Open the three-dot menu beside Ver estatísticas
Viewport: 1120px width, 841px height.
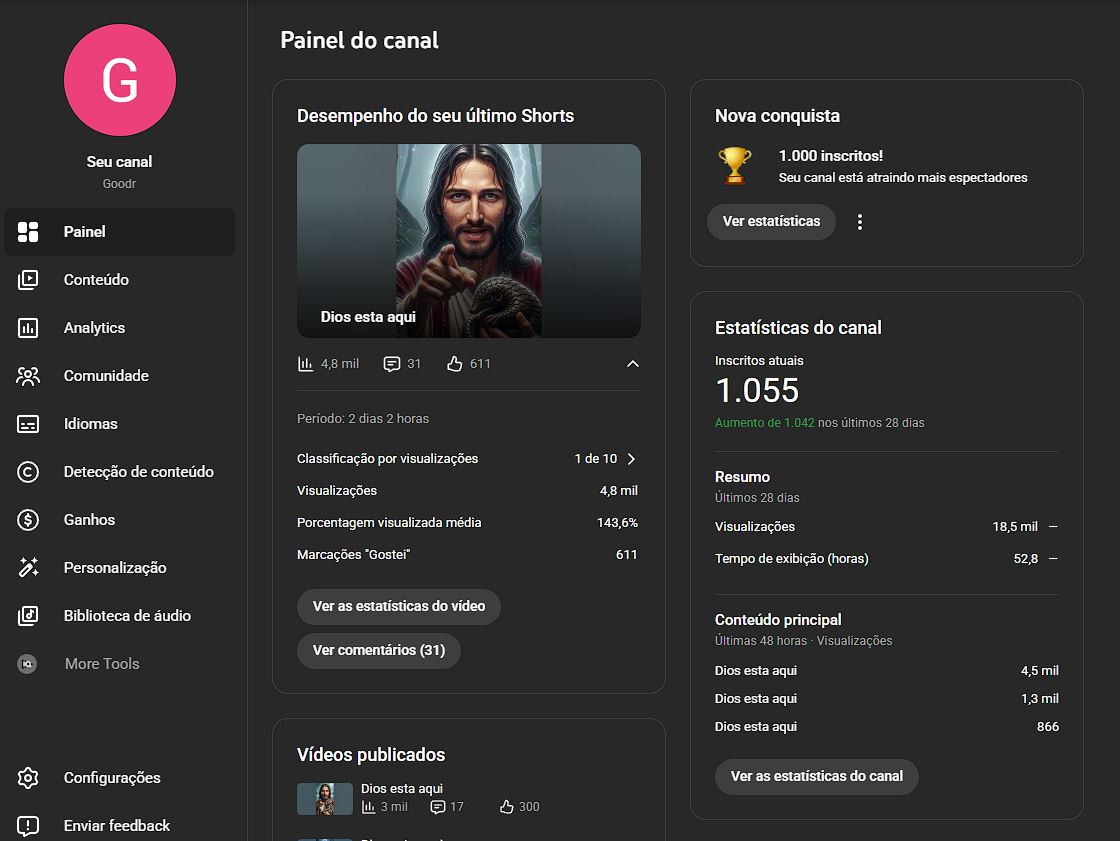tap(860, 222)
